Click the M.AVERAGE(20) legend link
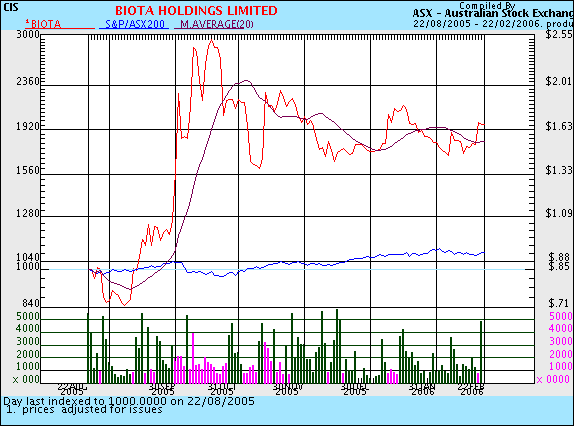 [217, 24]
